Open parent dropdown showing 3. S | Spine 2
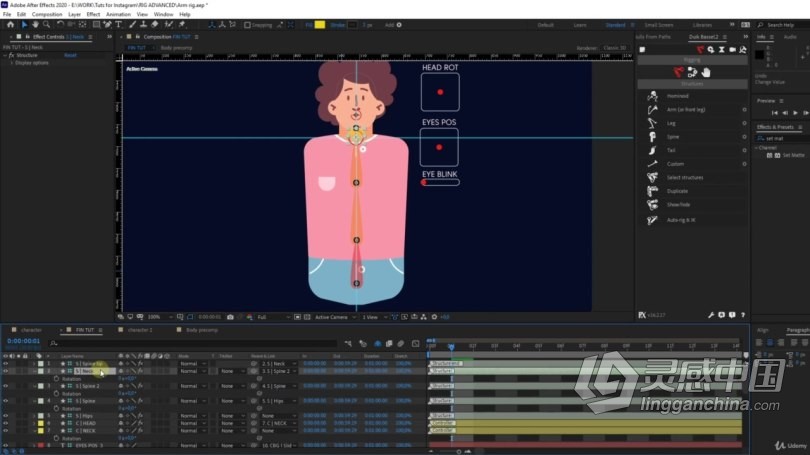This screenshot has height=455, width=810. tap(279, 371)
